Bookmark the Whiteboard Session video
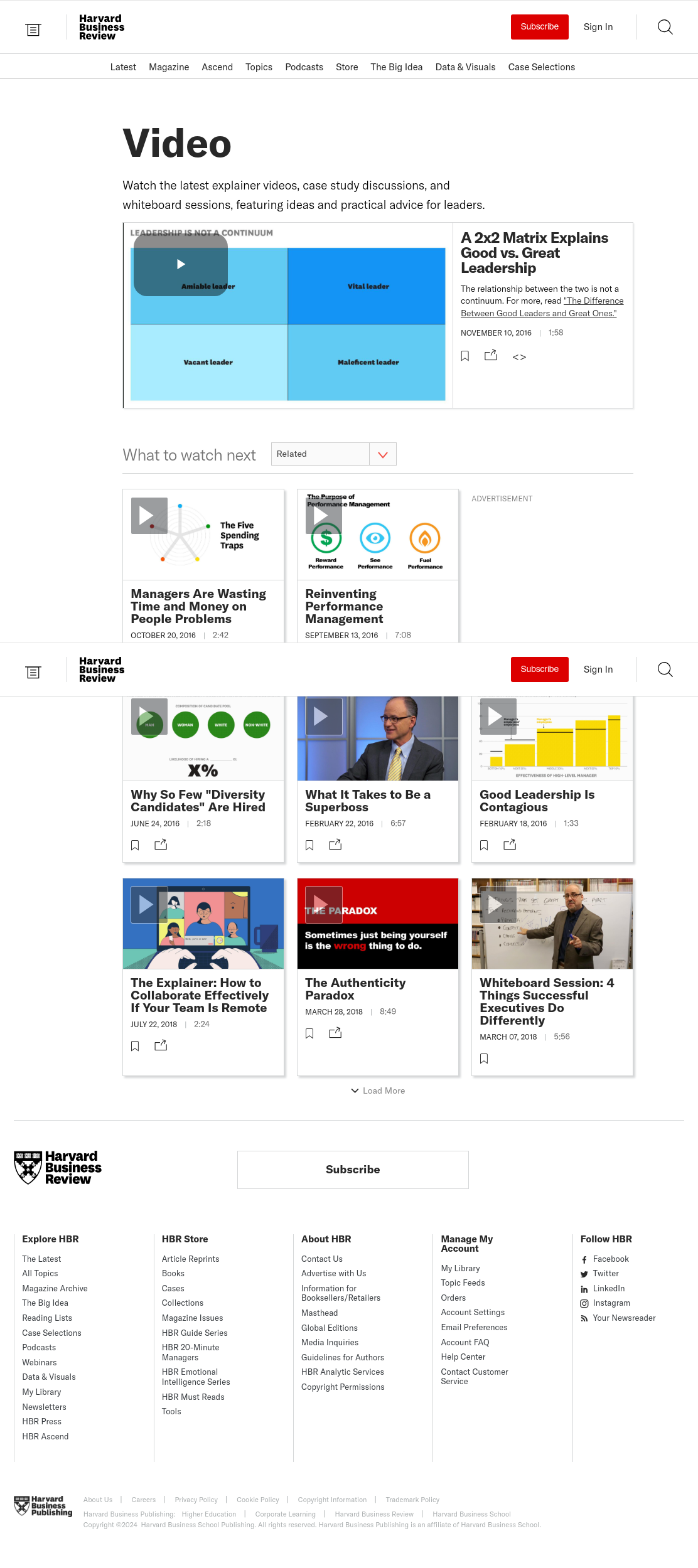Viewport: 698px width, 1568px height. [484, 1059]
